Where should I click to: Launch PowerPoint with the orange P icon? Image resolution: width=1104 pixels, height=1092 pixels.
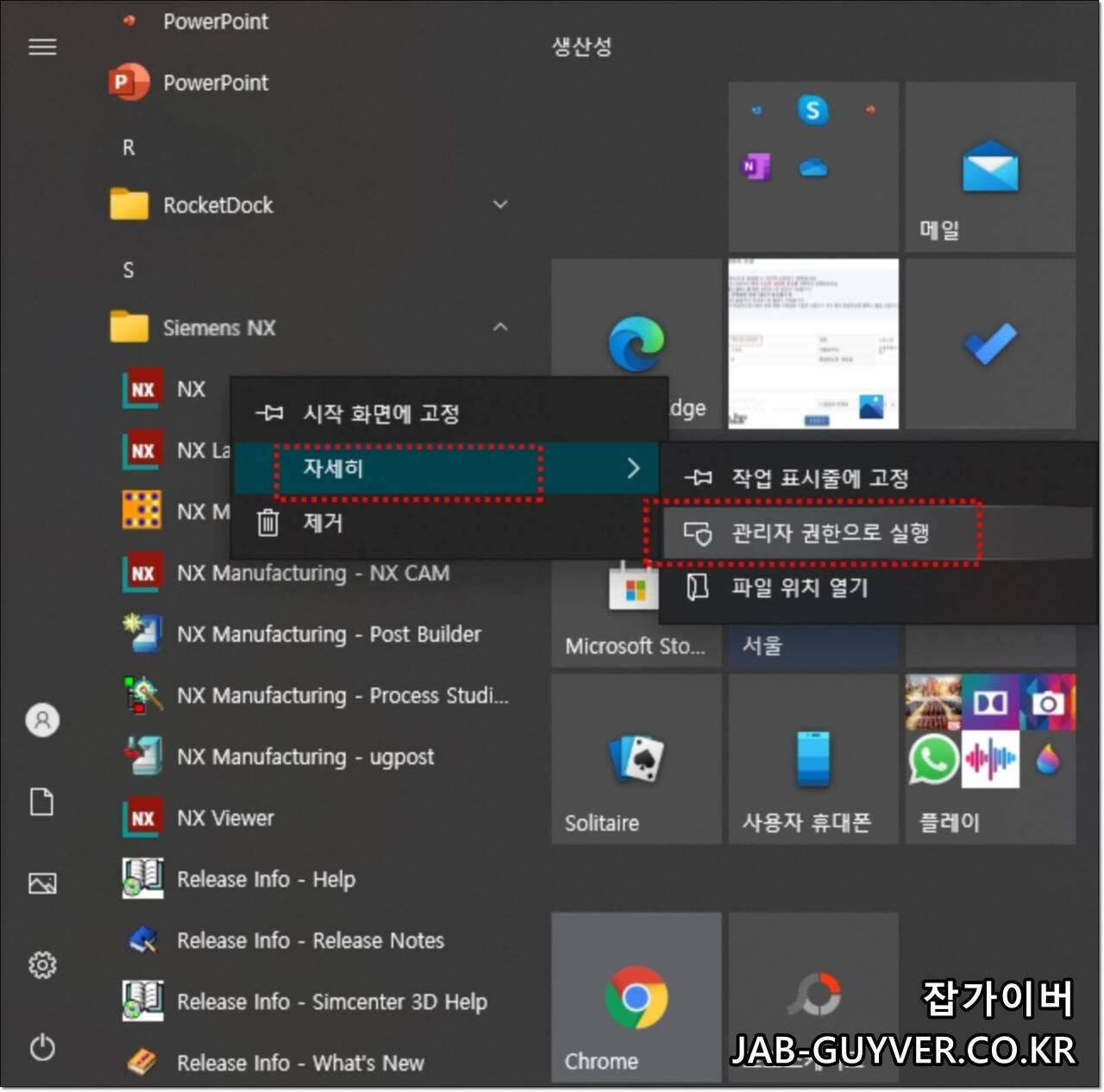129,83
